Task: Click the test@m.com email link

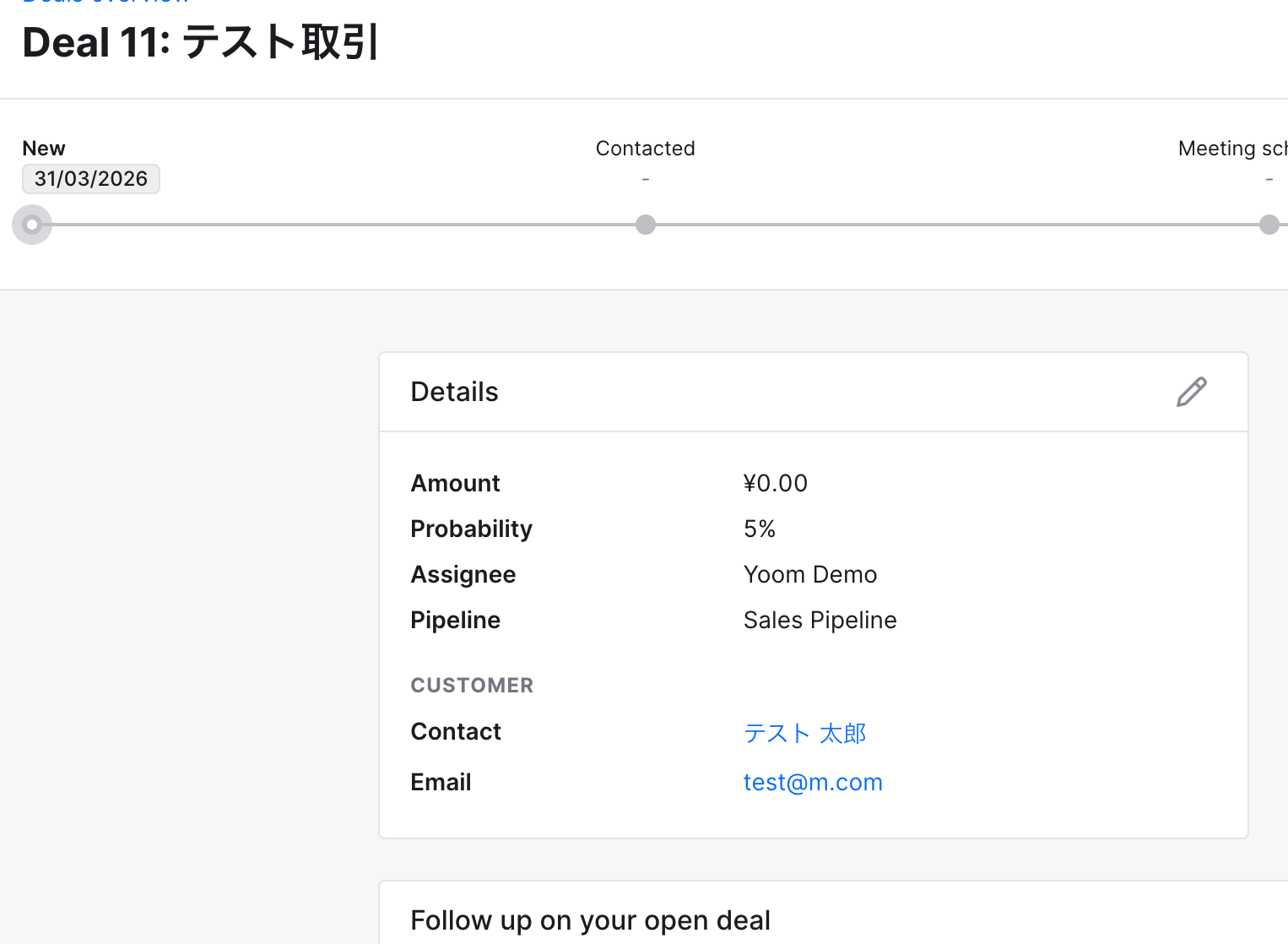Action: click(x=813, y=783)
